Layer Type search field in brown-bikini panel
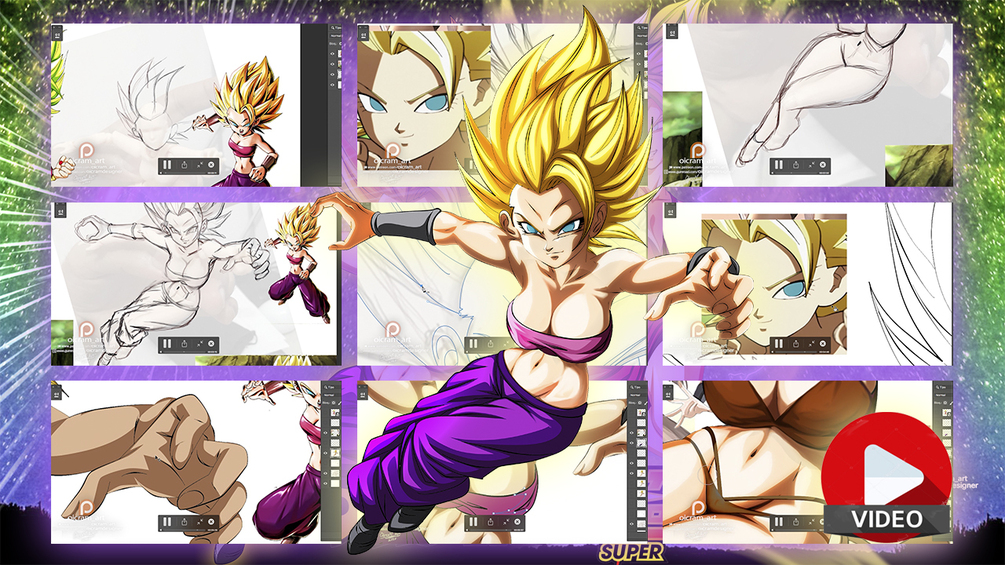 [x=943, y=387]
